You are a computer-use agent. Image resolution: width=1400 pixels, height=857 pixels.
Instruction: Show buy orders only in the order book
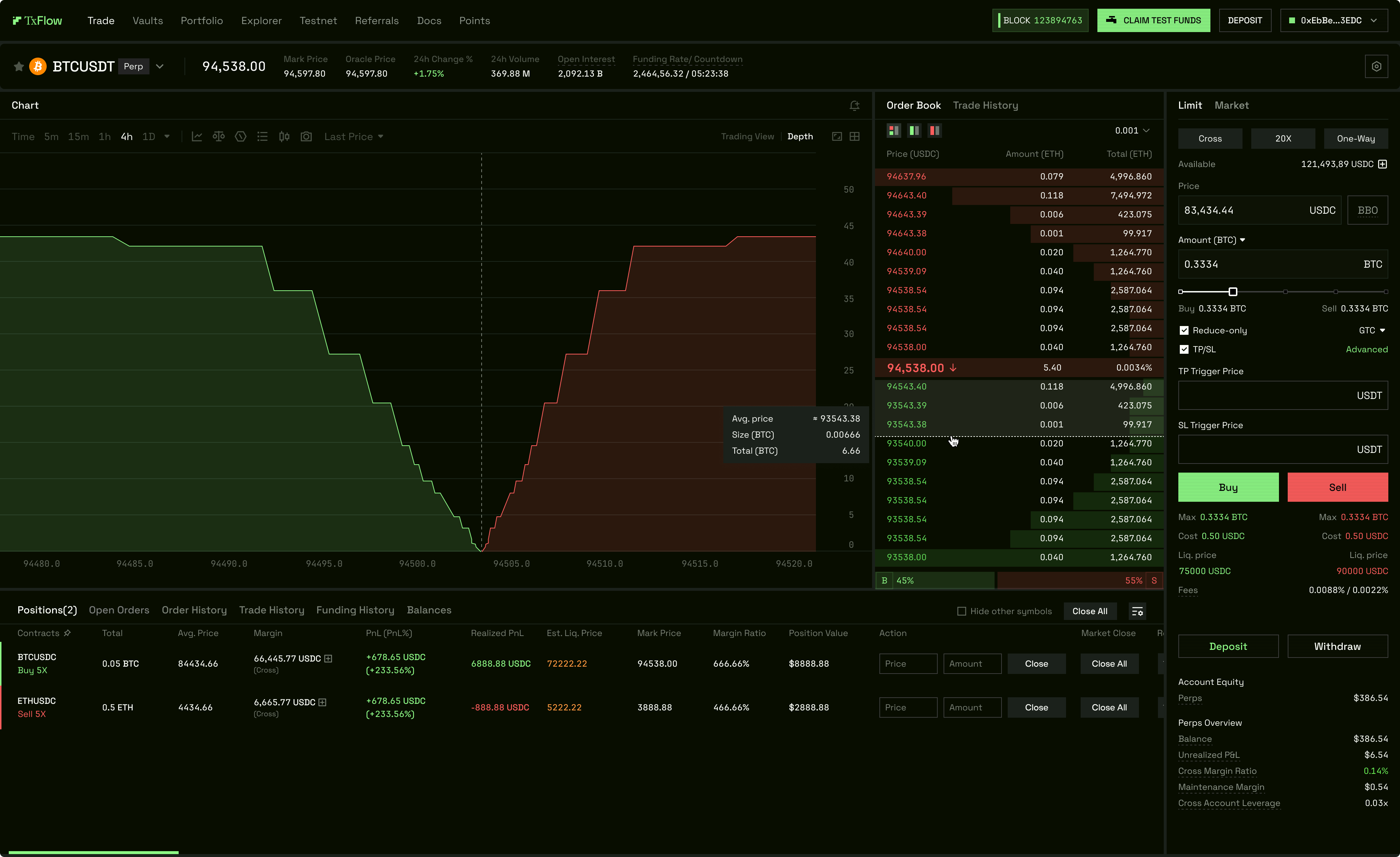(914, 130)
